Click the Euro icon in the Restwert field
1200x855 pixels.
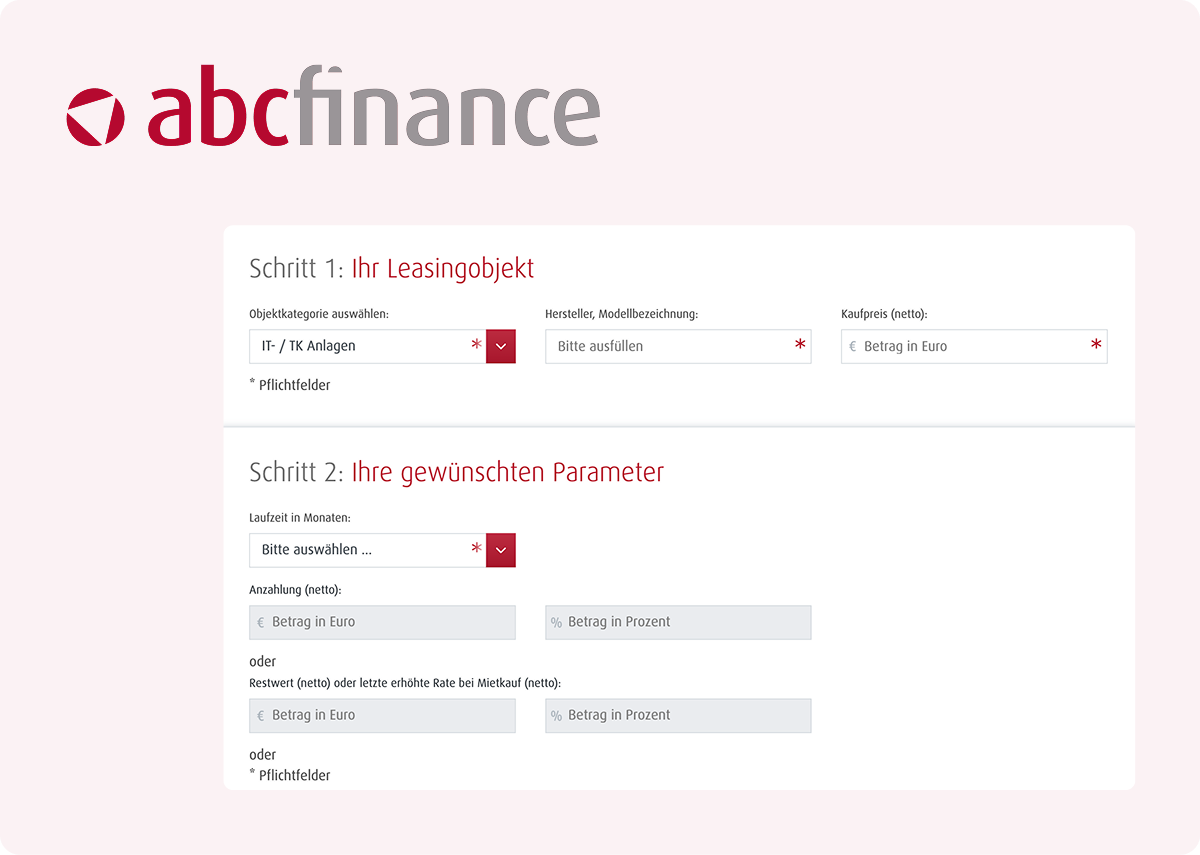pyautogui.click(x=260, y=715)
